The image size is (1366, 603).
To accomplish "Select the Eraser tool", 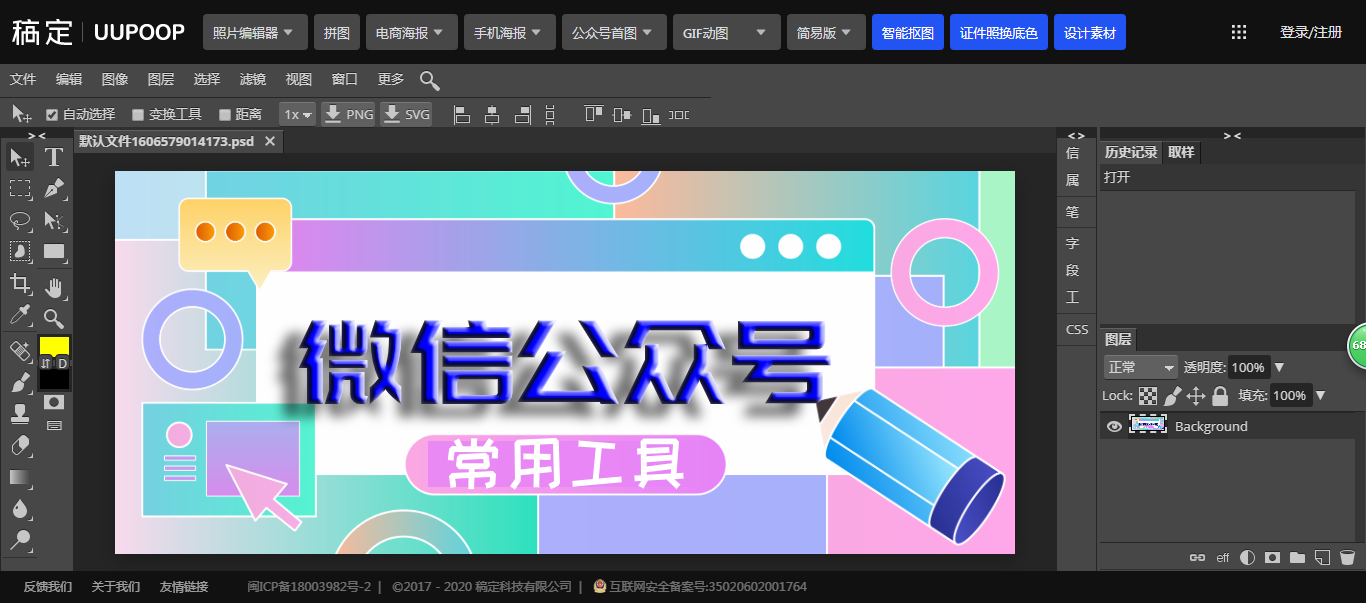I will pyautogui.click(x=20, y=445).
